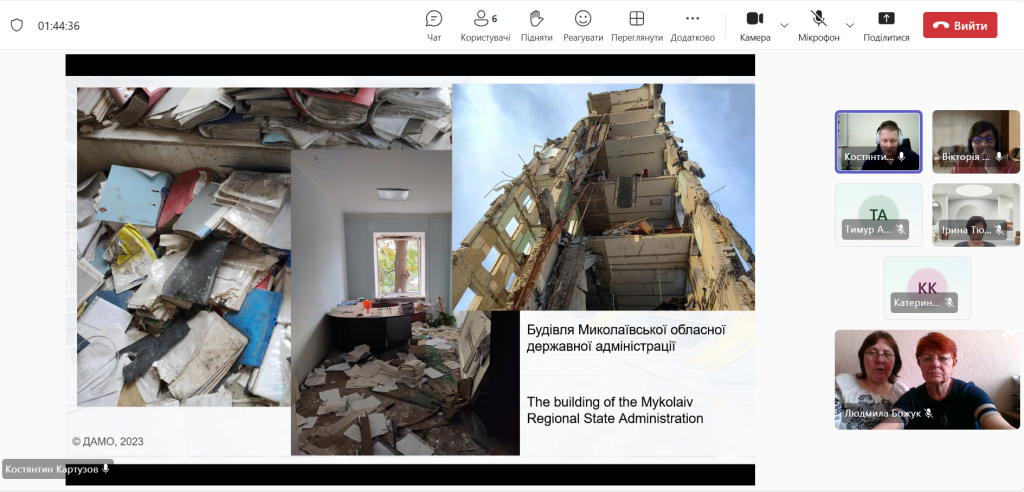The width and height of the screenshot is (1024, 492).
Task: Select the Тимур TA avatar tile
Action: 878,214
